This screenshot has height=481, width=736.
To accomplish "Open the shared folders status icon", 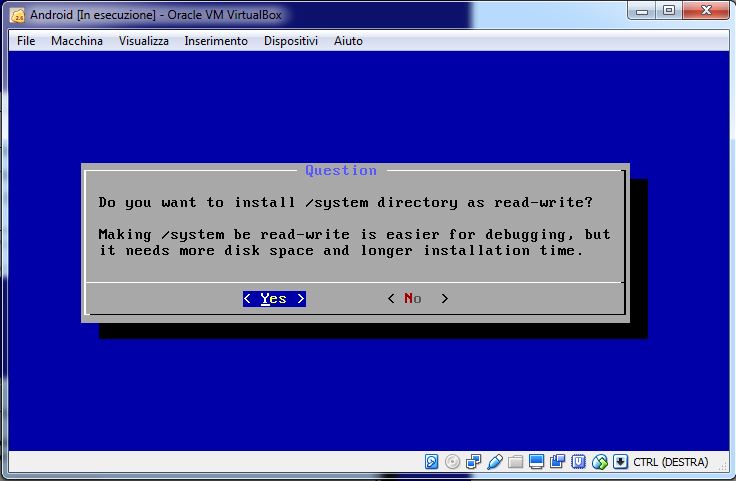I will [516, 462].
